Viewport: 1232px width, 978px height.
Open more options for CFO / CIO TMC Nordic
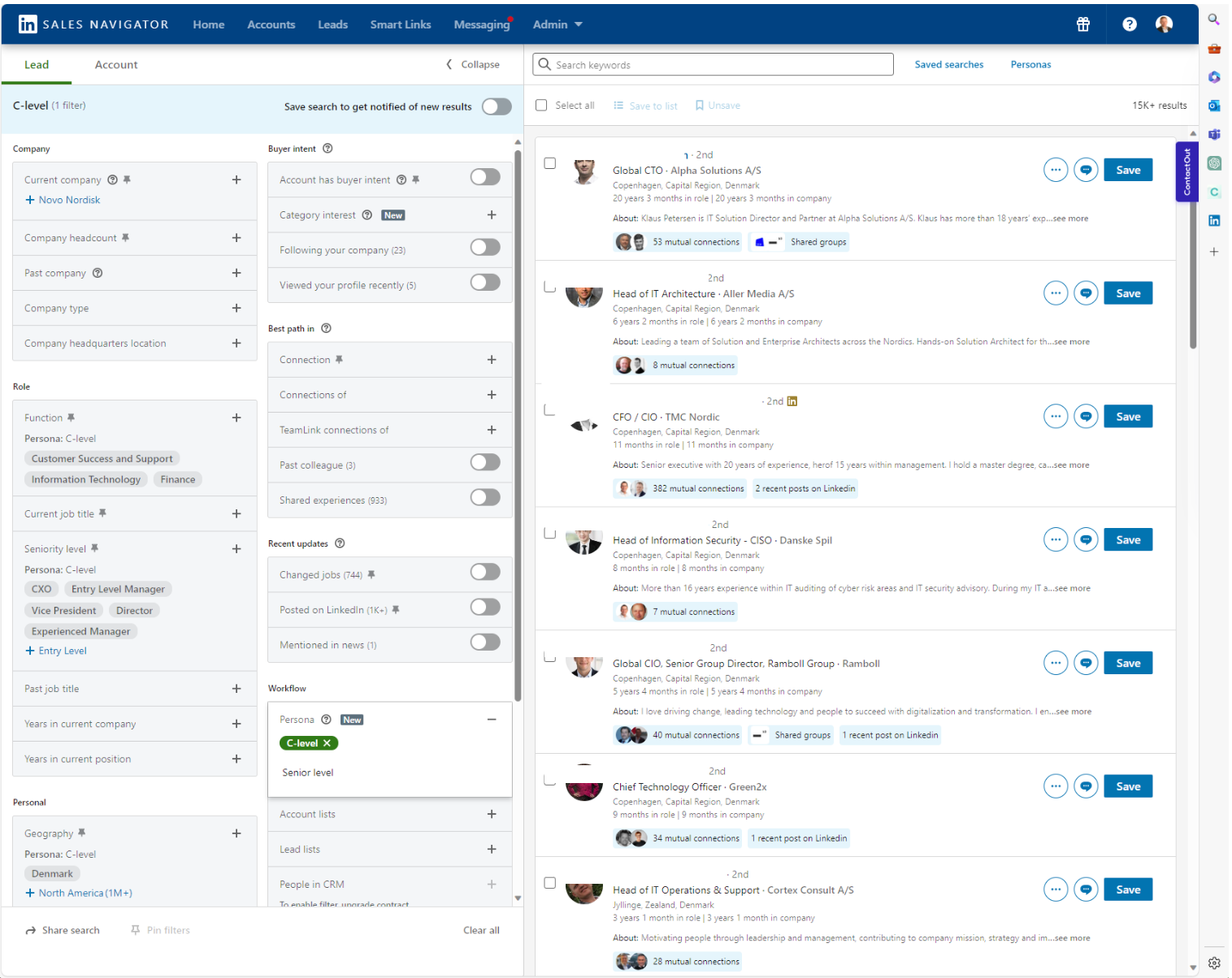click(x=1056, y=417)
